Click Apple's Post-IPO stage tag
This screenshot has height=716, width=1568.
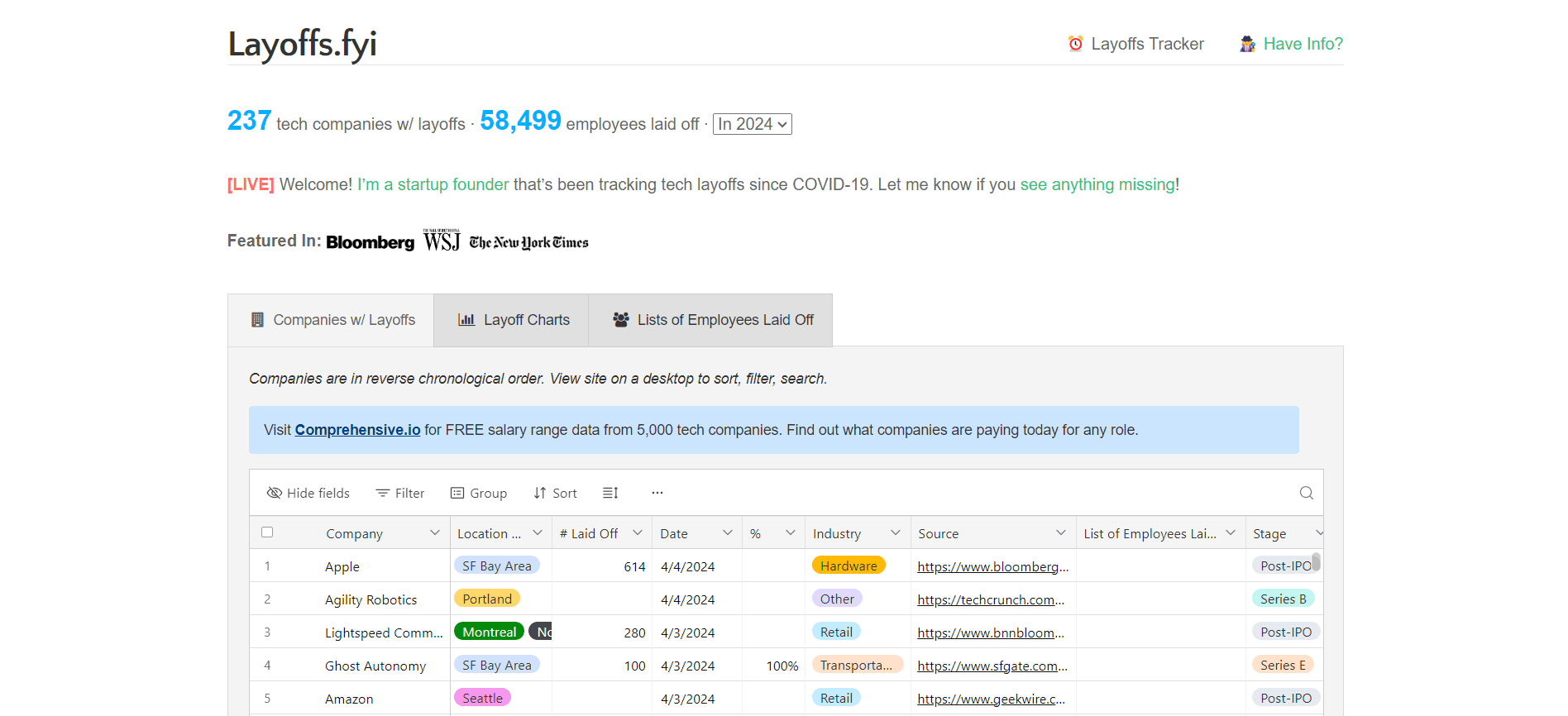[1284, 566]
